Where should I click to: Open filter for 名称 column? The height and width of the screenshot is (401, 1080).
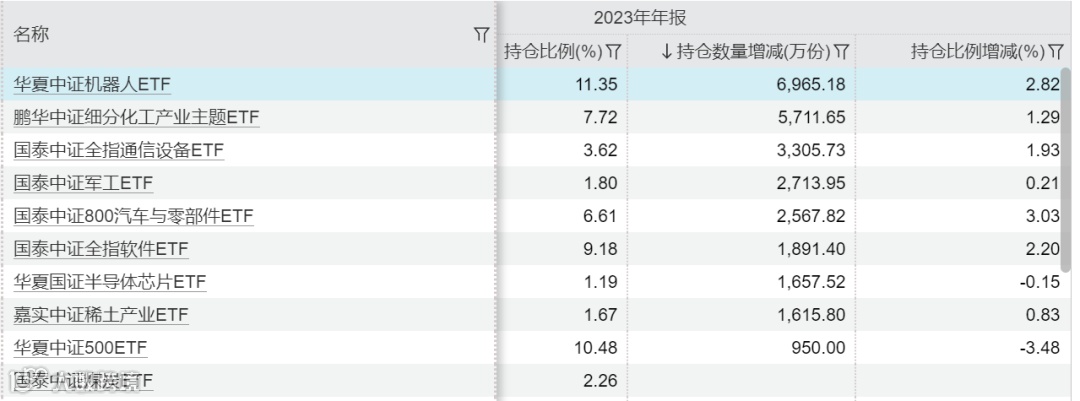click(481, 34)
